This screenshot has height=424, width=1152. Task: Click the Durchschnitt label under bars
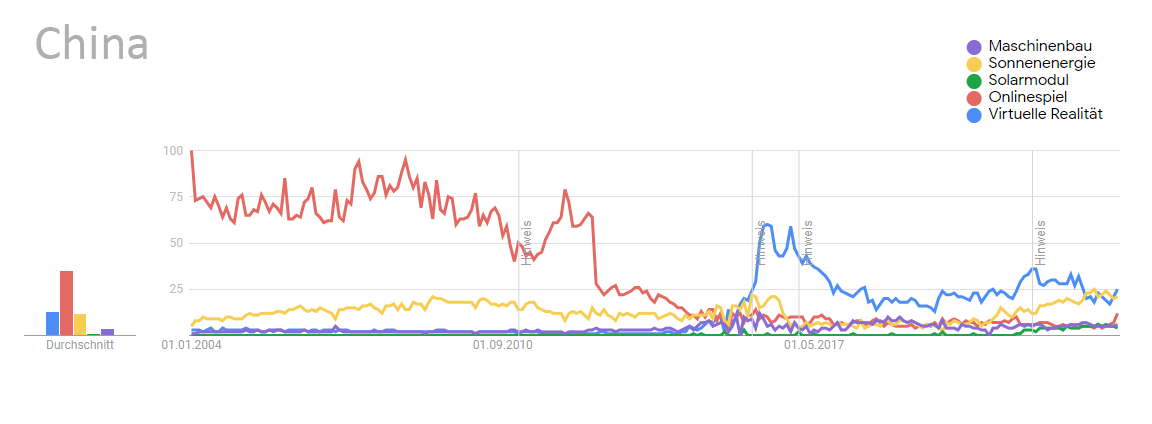[x=80, y=344]
